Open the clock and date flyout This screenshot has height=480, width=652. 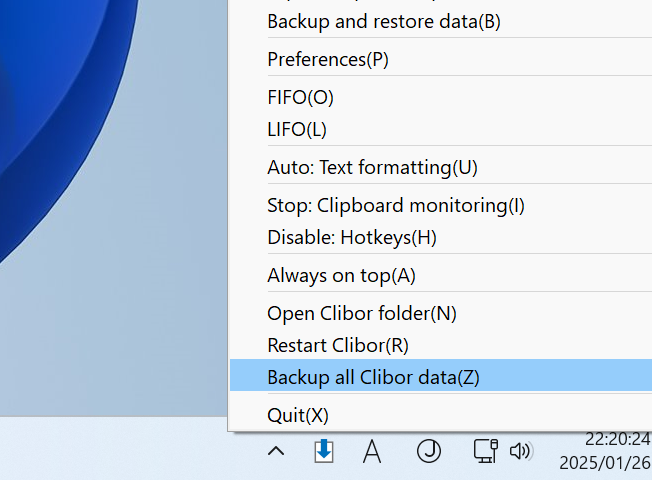(x=605, y=451)
